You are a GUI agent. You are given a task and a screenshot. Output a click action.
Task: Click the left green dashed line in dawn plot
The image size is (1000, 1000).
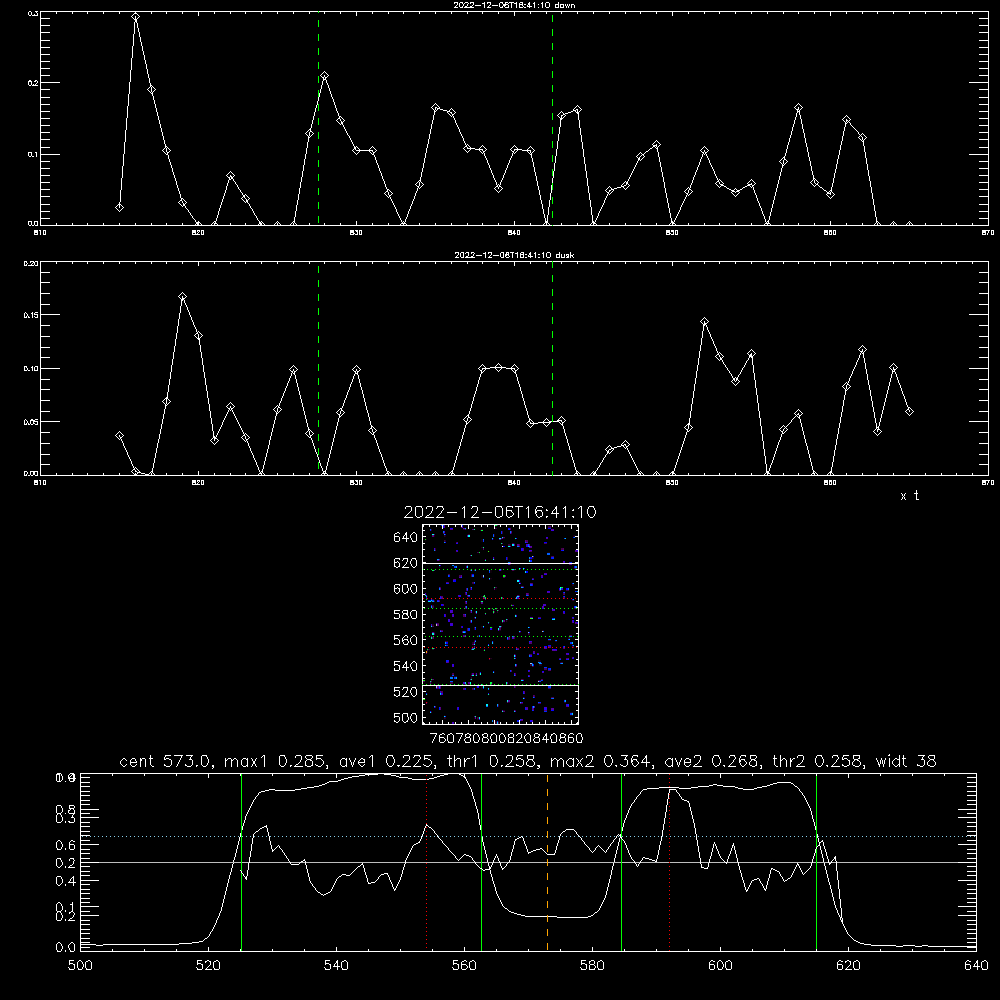coord(318,118)
